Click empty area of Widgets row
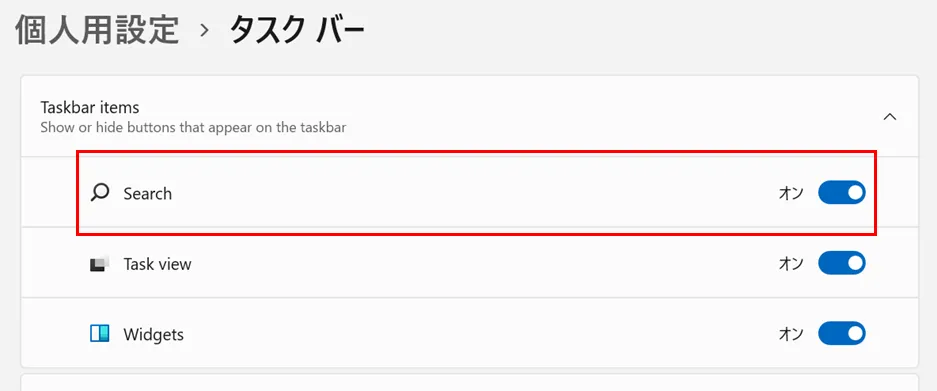This screenshot has width=937, height=391. (478, 334)
